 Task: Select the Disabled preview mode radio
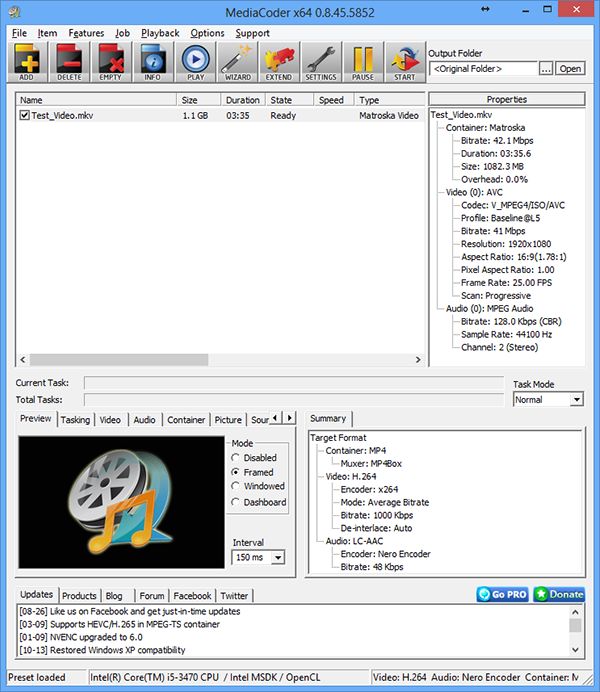tap(236, 458)
